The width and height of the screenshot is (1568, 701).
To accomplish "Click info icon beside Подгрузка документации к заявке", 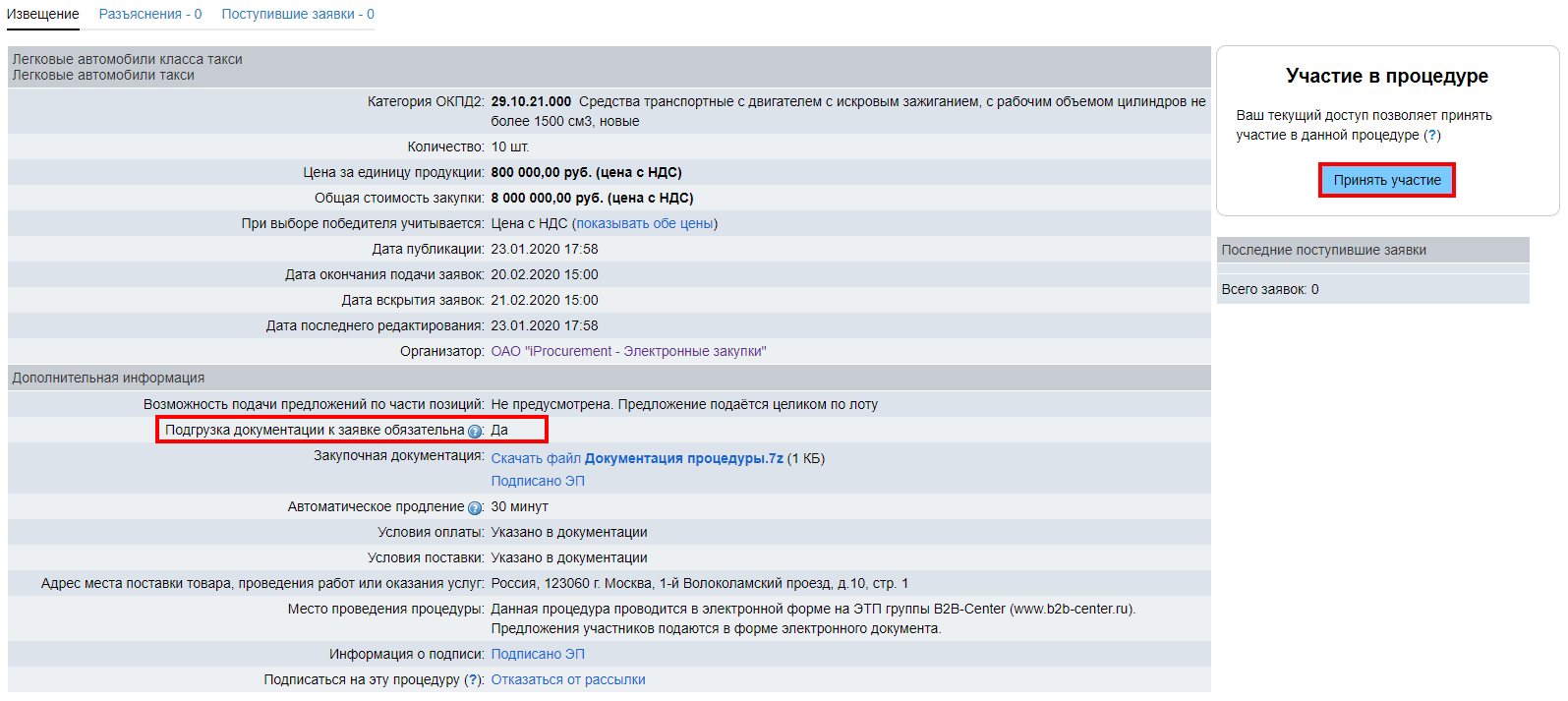I will 475,432.
